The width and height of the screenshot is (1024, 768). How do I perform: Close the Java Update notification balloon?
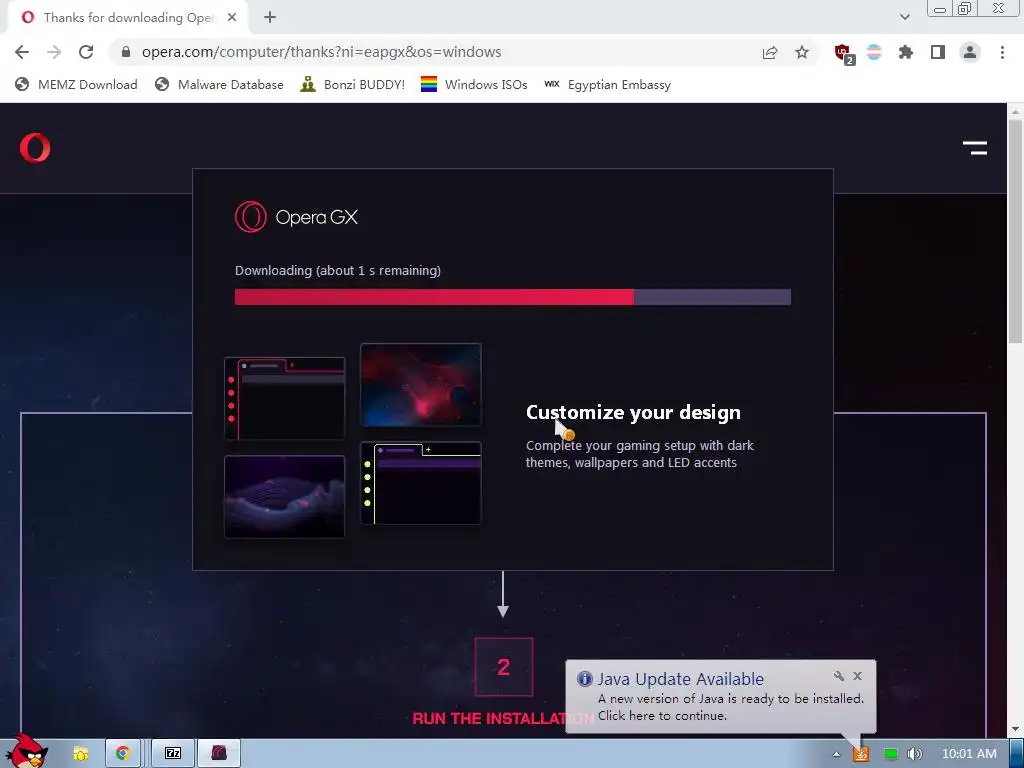coord(857,676)
